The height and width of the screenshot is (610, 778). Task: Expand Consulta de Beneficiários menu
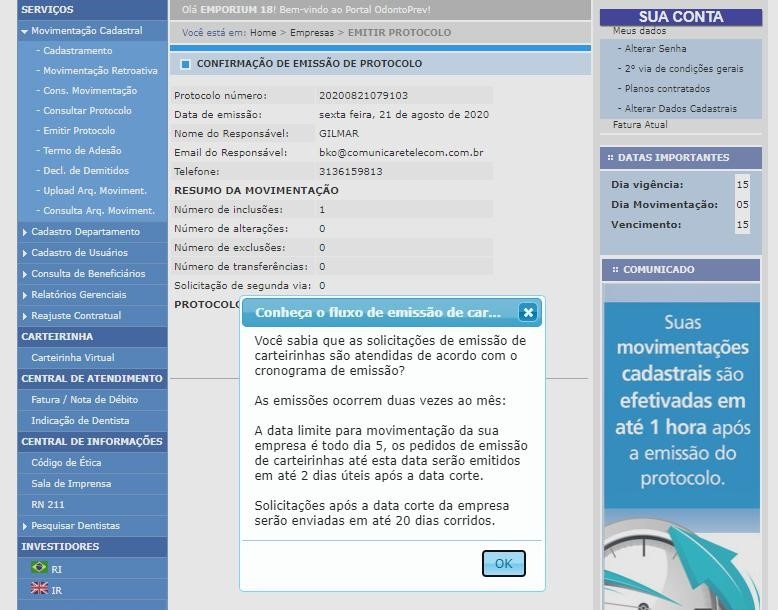pos(24,274)
